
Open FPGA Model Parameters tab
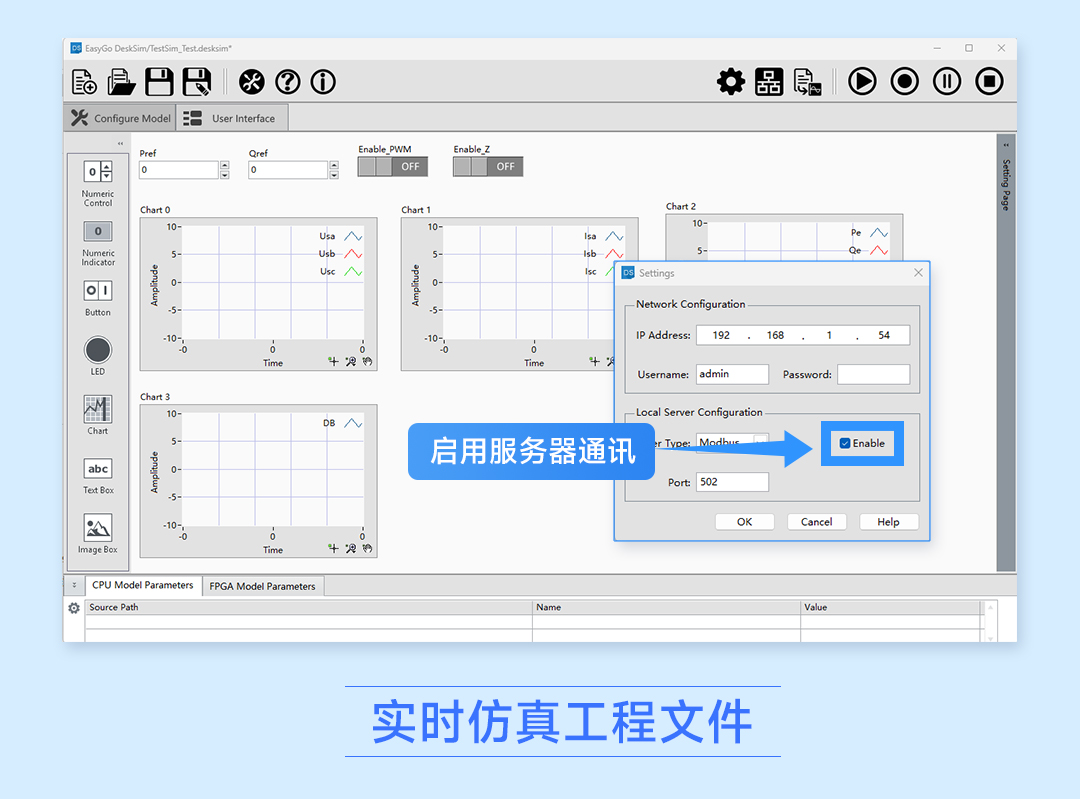(262, 586)
